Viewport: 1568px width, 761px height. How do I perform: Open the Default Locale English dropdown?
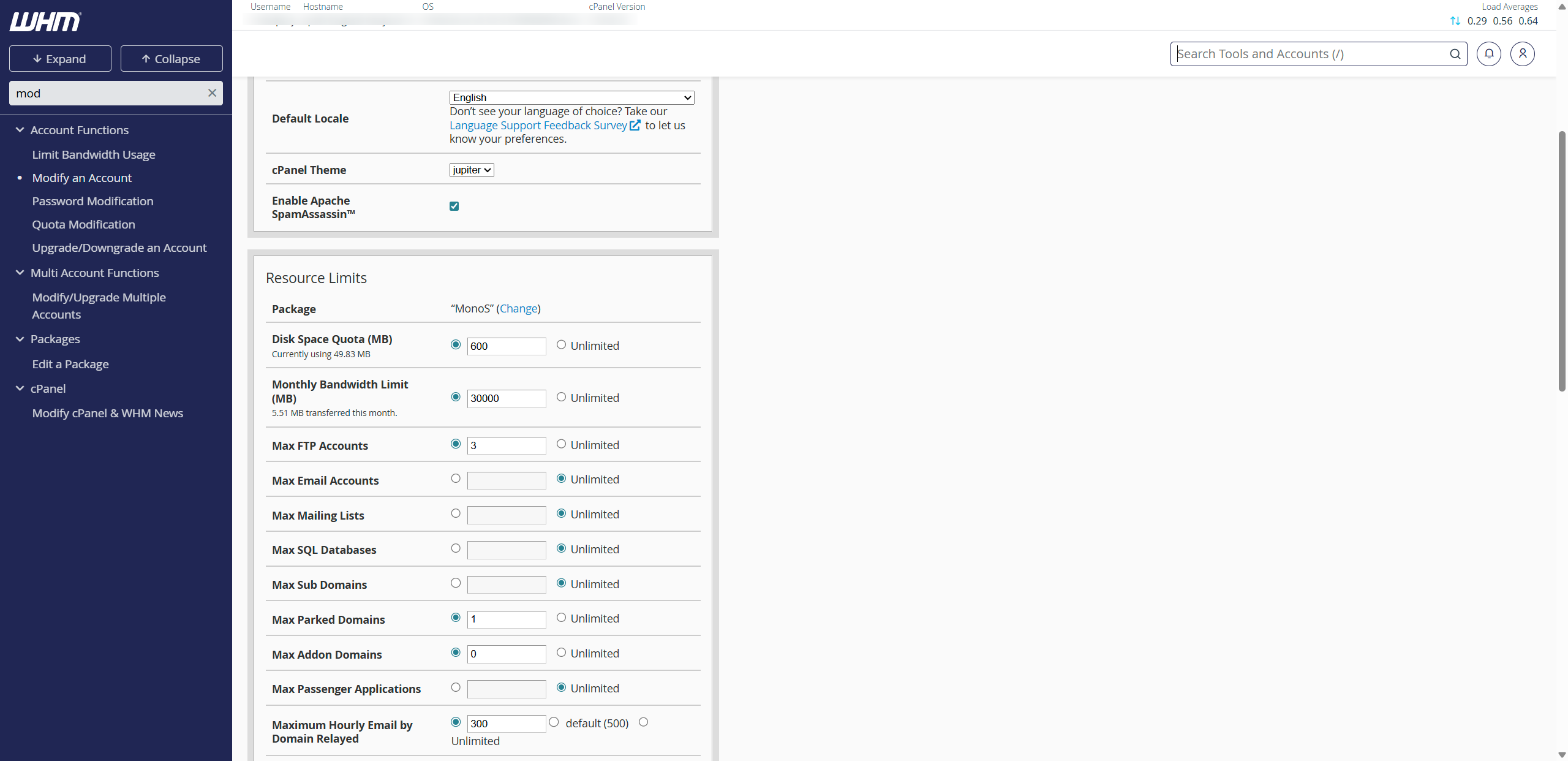point(571,97)
